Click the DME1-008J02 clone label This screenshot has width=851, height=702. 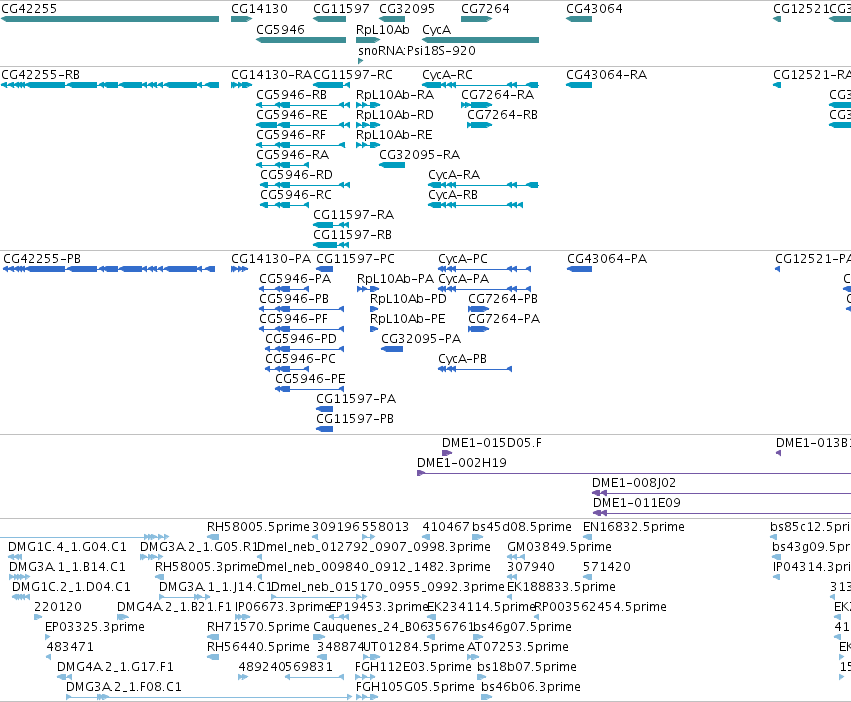click(634, 483)
